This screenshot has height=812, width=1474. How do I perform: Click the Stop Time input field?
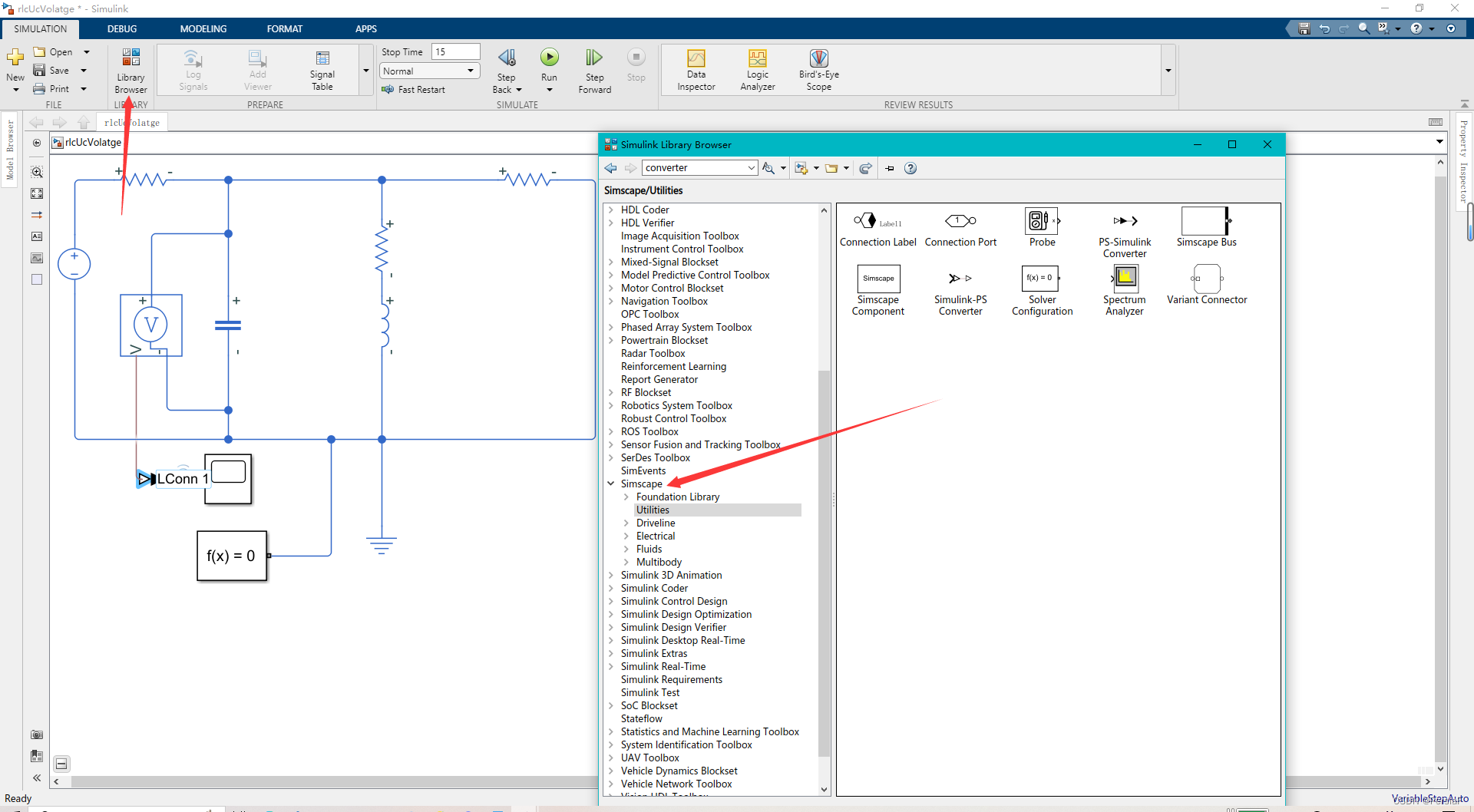(x=455, y=51)
